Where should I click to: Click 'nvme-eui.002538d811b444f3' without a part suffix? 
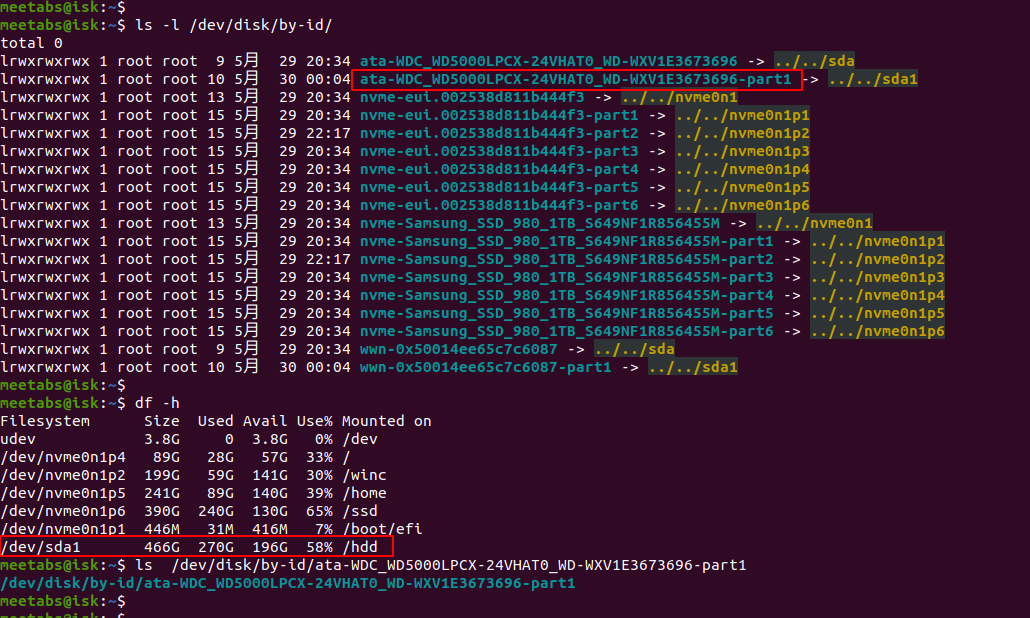click(472, 97)
